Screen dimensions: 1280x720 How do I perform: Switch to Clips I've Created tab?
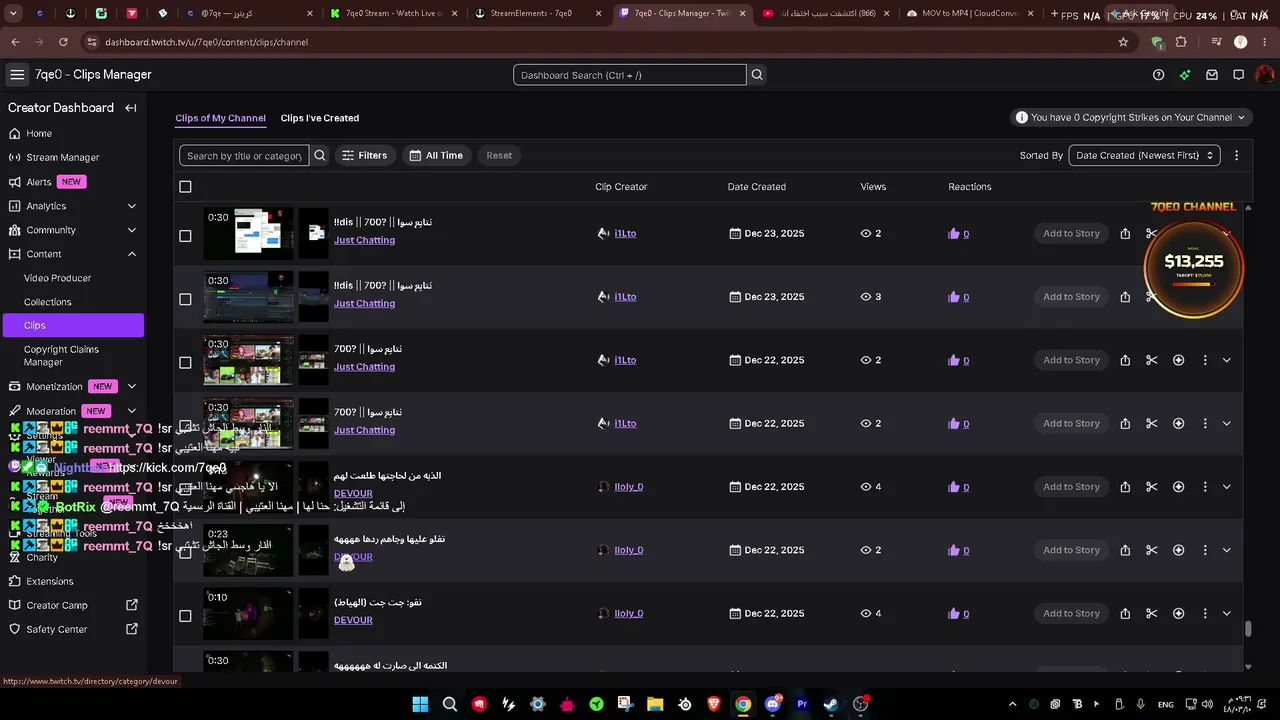point(320,118)
